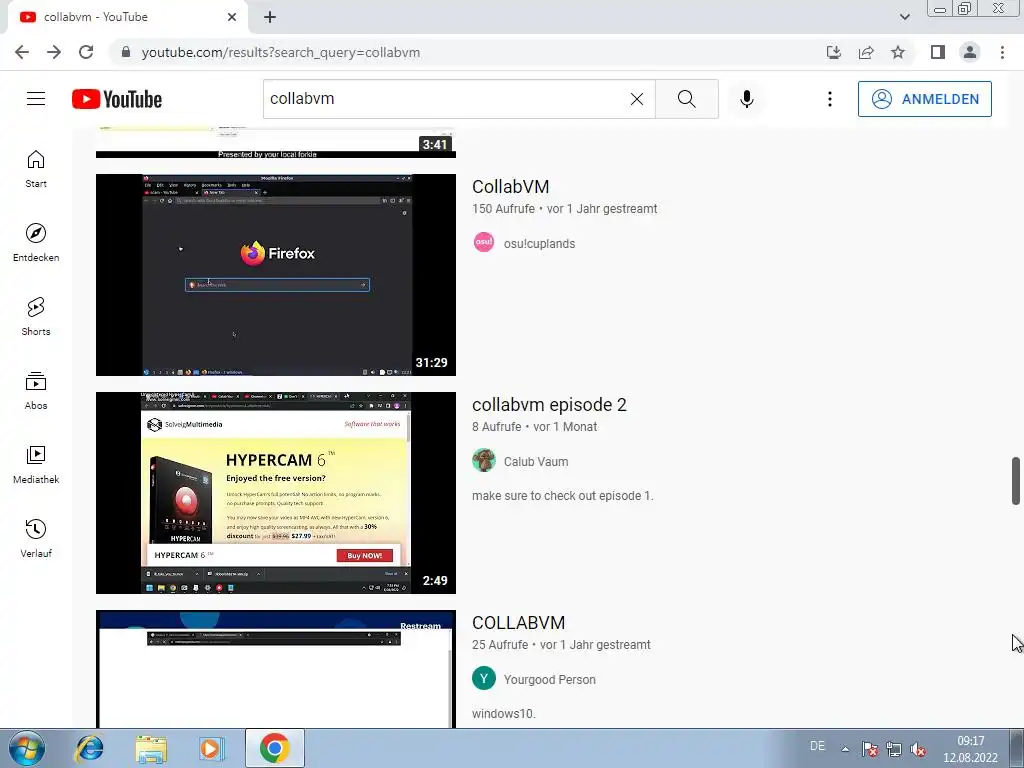Visit the osu!cuplands channel
This screenshot has width=1024, height=768.
[x=539, y=244]
